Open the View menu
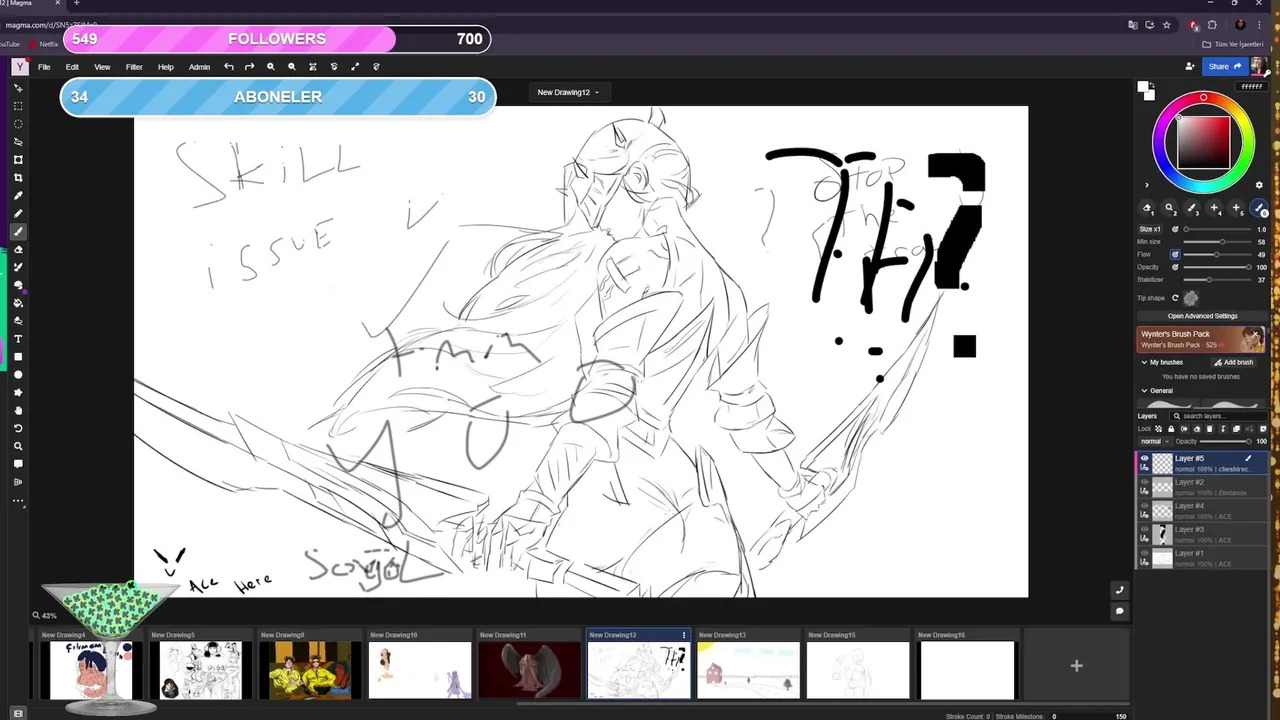The width and height of the screenshot is (1280, 720). coord(102,67)
